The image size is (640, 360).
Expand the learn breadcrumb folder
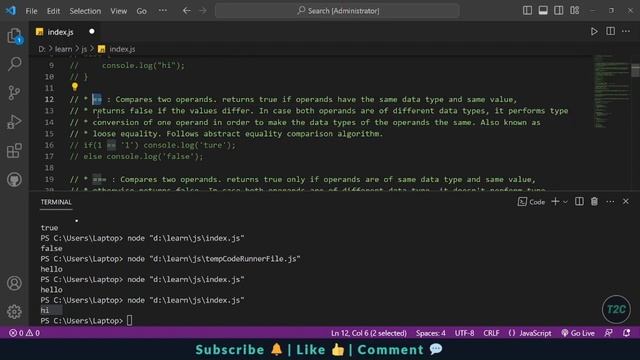click(63, 49)
